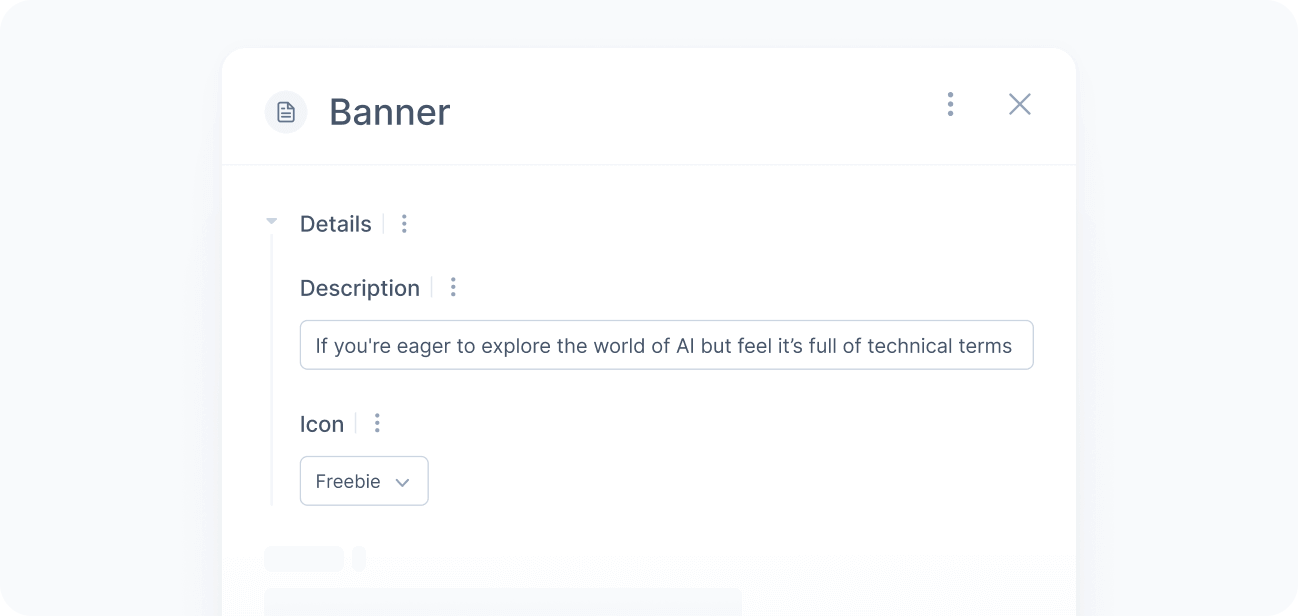Viewport: 1298px width, 616px height.
Task: Open the three-dot menu next to Details
Action: 404,224
